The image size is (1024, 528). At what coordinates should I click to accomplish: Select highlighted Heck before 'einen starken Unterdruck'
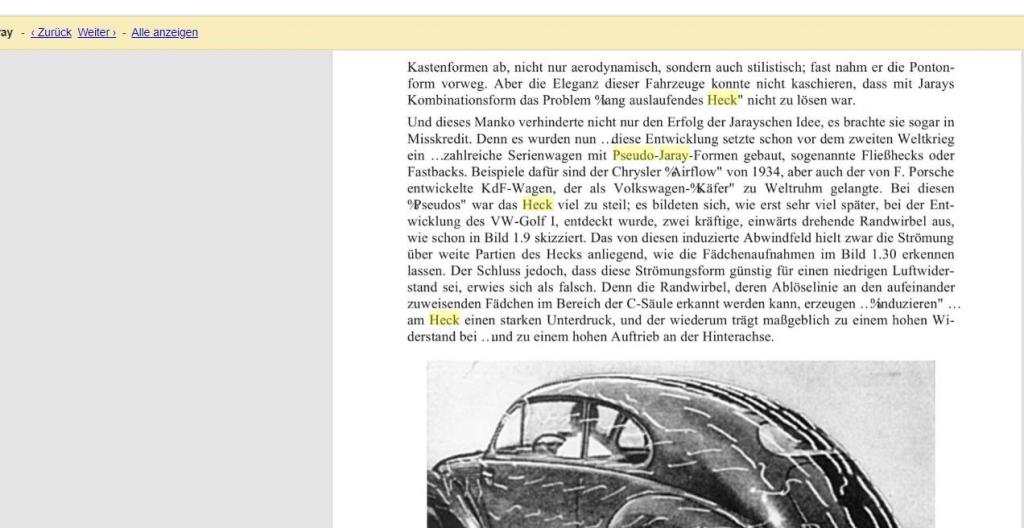click(x=444, y=320)
